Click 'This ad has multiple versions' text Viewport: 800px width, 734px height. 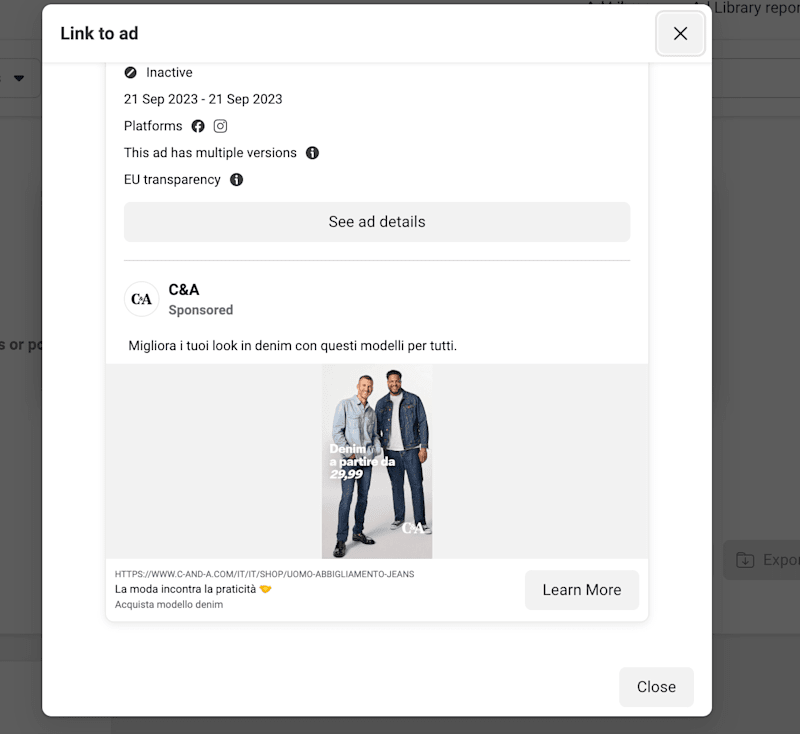pyautogui.click(x=210, y=153)
